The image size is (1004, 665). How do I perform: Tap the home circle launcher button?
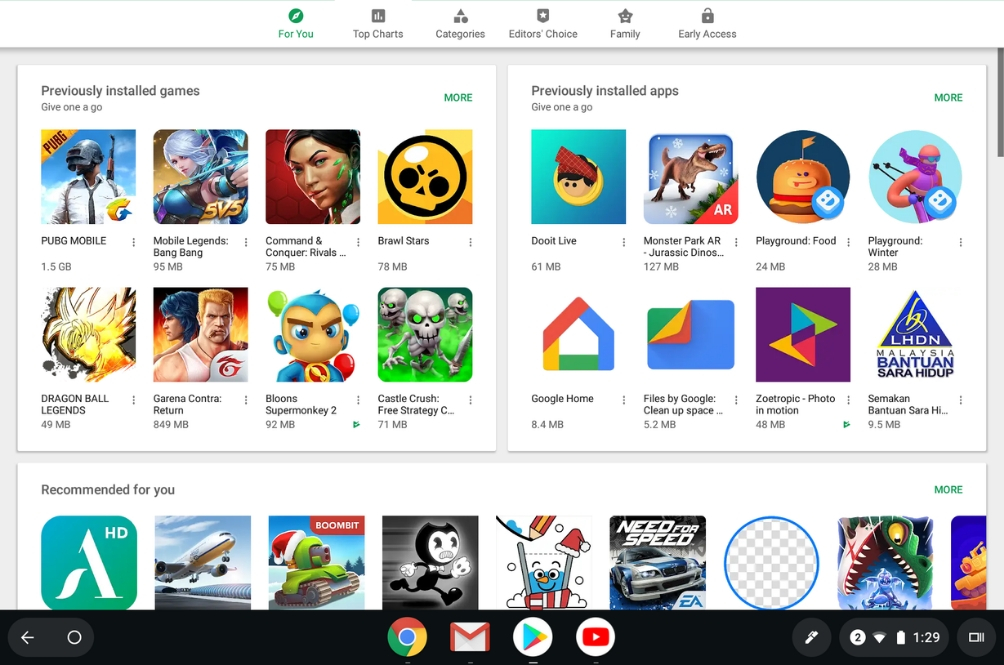[x=74, y=637]
